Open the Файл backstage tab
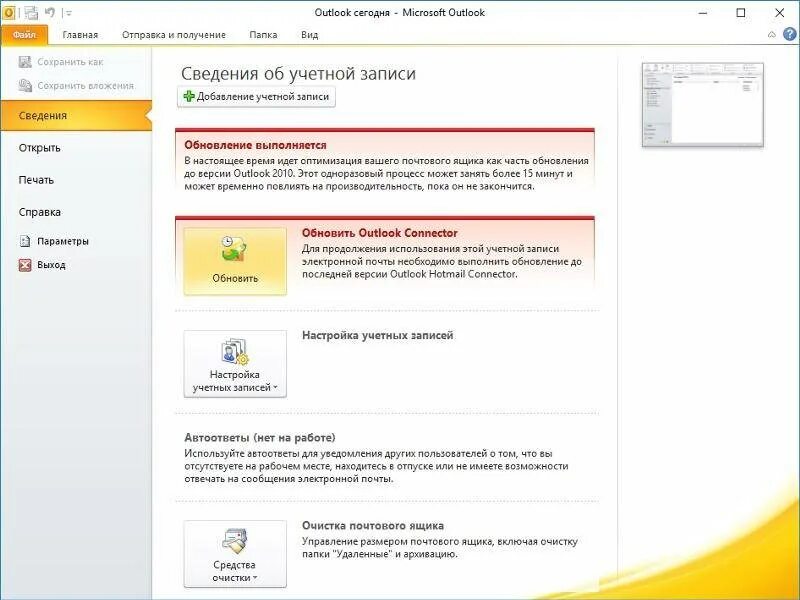The image size is (800, 600). tap(24, 35)
